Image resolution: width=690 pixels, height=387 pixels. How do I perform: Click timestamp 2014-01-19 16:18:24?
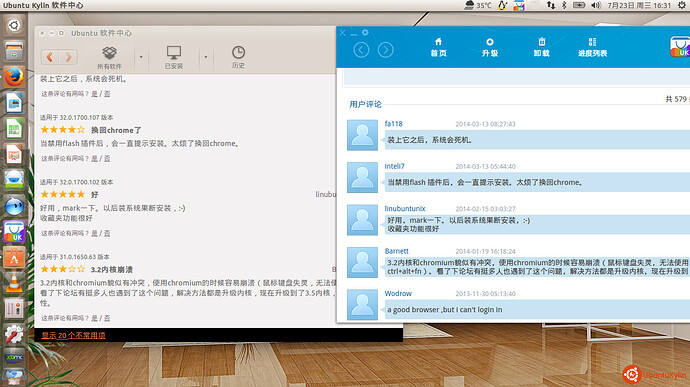485,251
